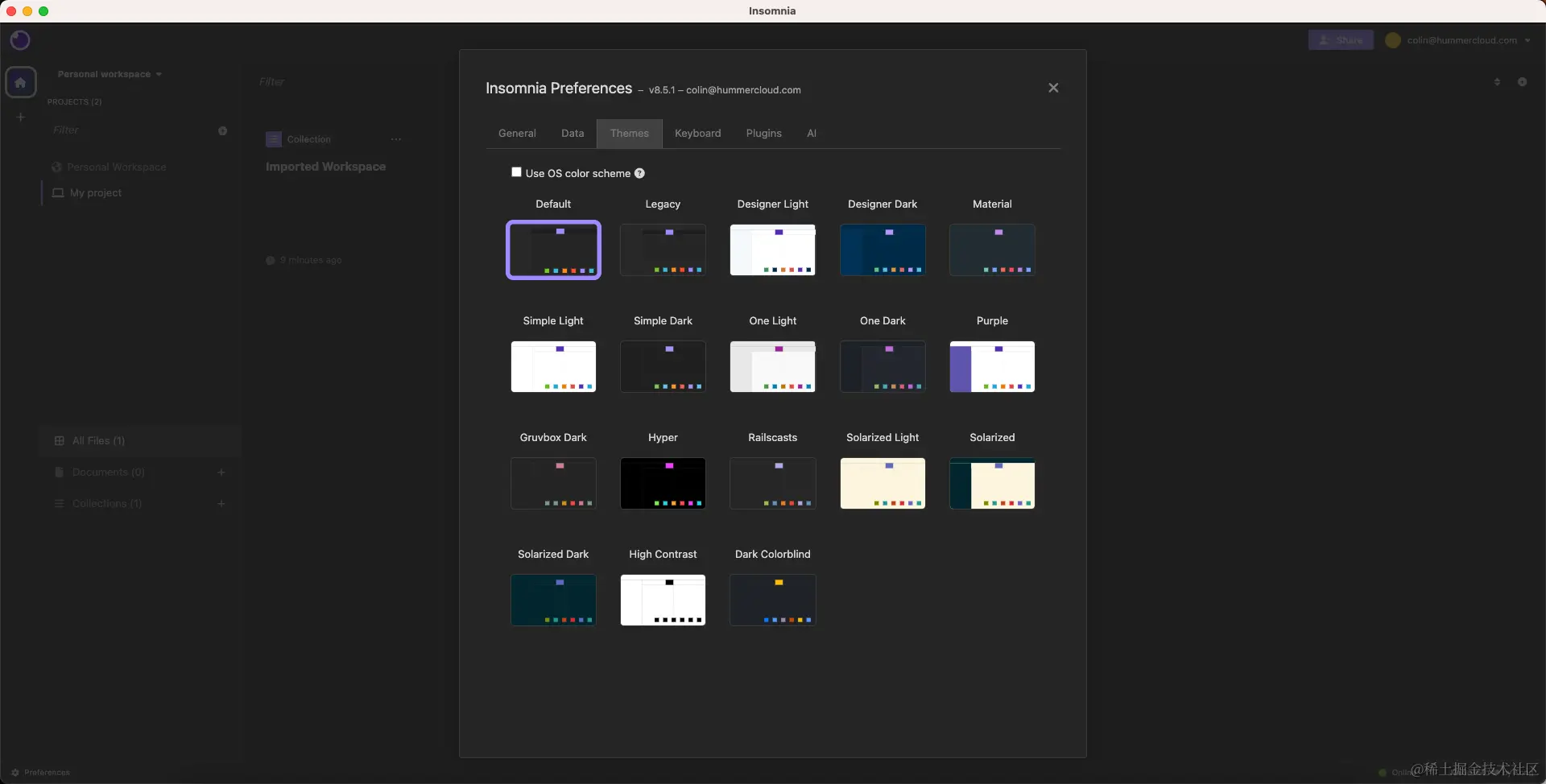The width and height of the screenshot is (1546, 784).
Task: Click the Share button
Action: [x=1341, y=40]
